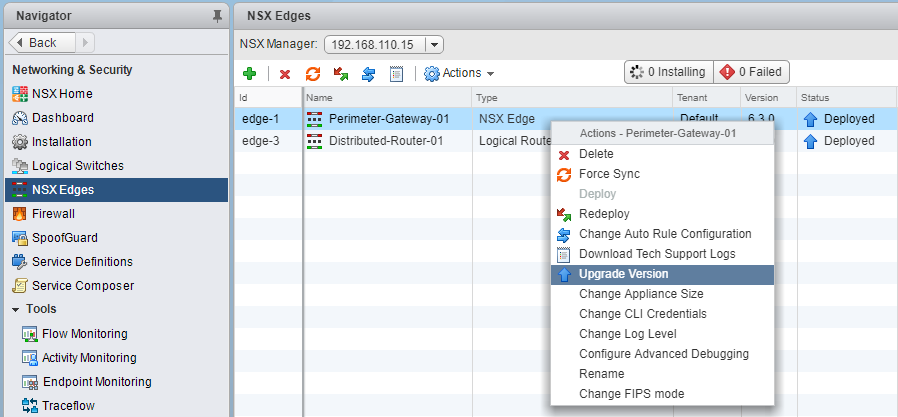Click the 0 Installing button
The height and width of the screenshot is (417, 898).
click(668, 72)
